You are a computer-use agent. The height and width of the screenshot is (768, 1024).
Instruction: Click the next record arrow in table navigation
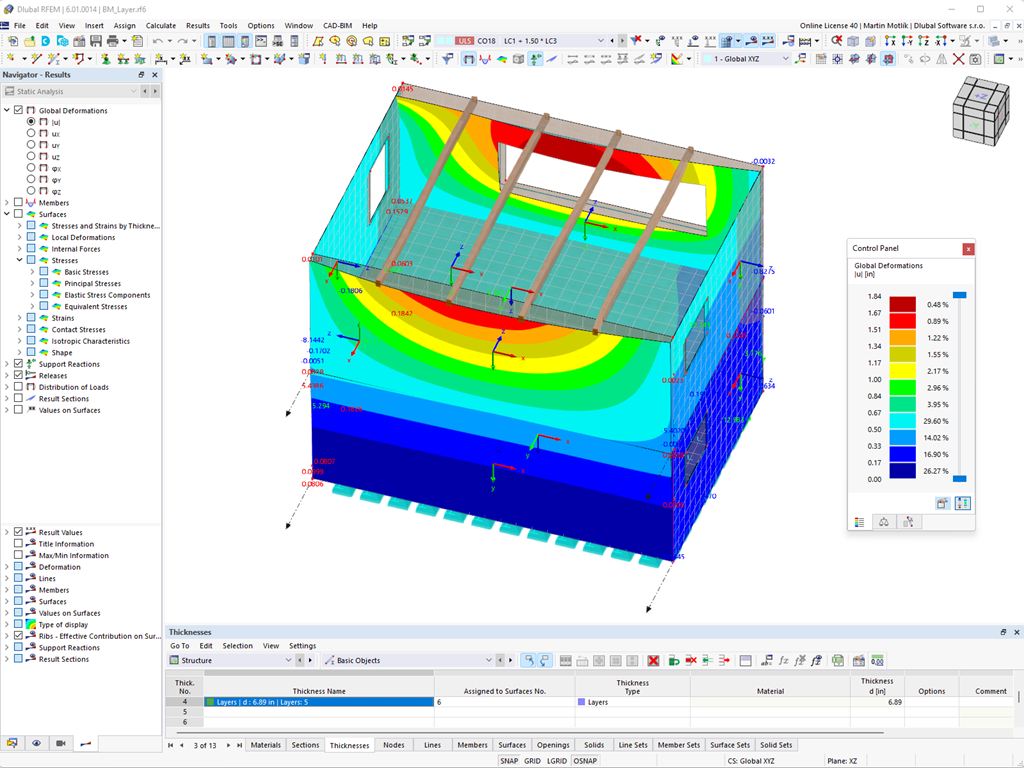(229, 744)
